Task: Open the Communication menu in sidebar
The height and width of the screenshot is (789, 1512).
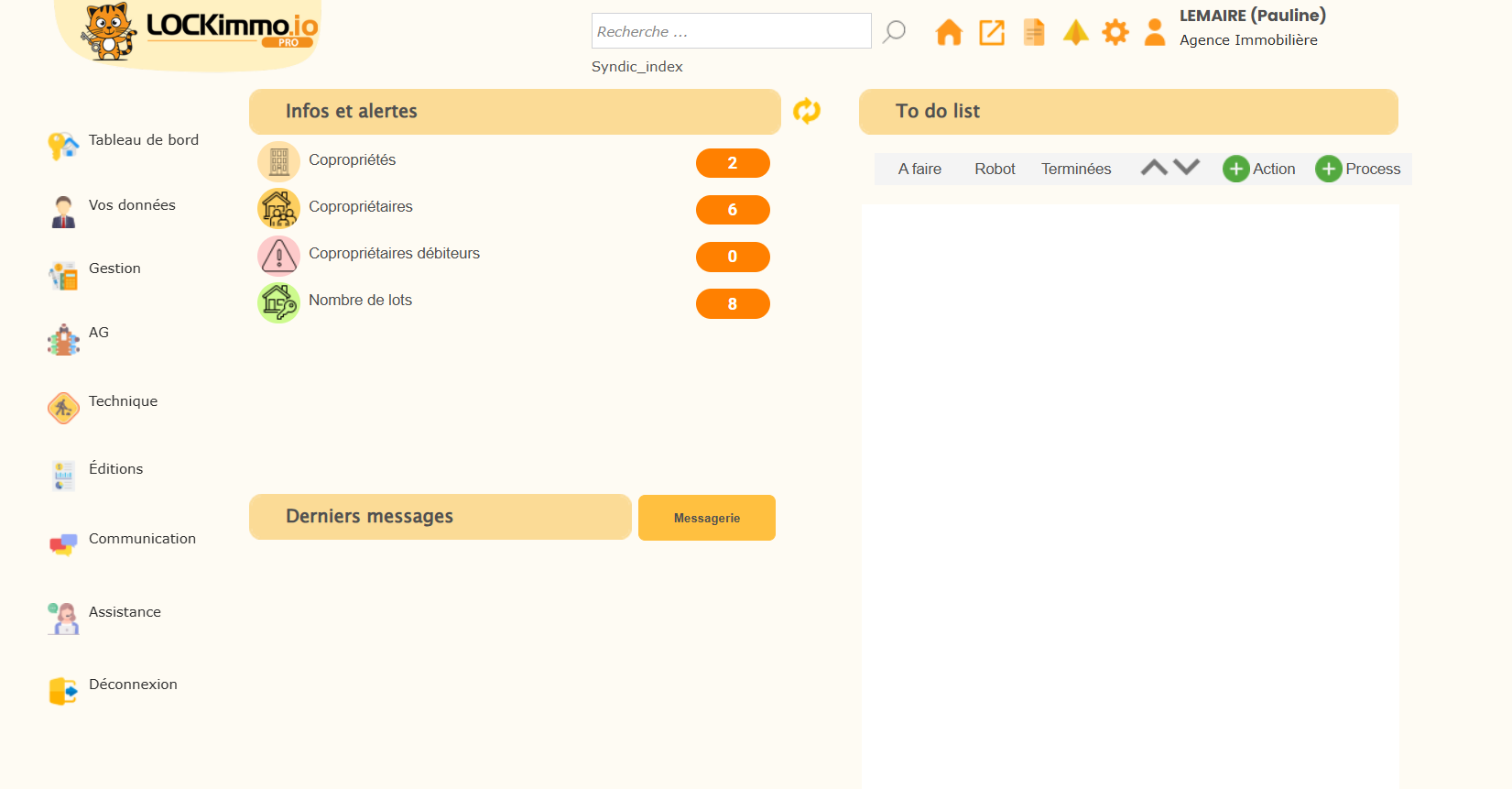Action: coord(142,539)
